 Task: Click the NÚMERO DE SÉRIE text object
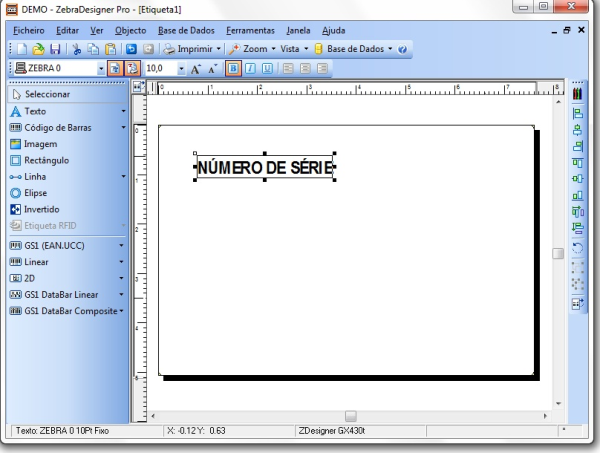pos(262,168)
